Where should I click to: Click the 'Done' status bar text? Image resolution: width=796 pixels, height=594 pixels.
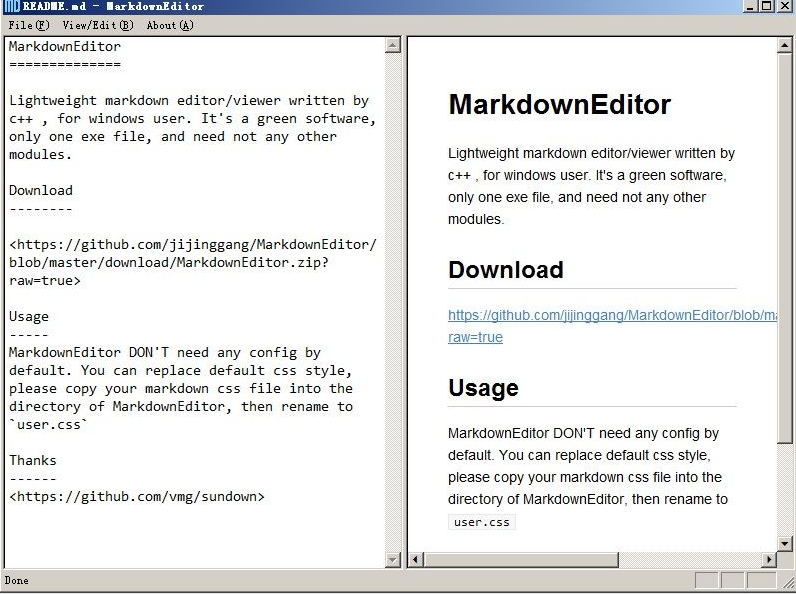click(17, 581)
